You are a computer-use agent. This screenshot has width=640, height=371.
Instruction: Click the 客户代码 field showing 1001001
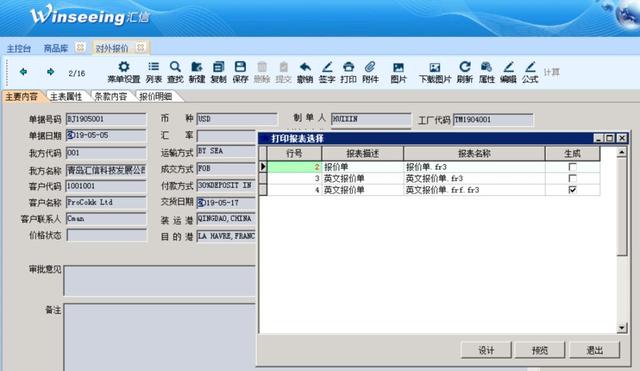106,186
